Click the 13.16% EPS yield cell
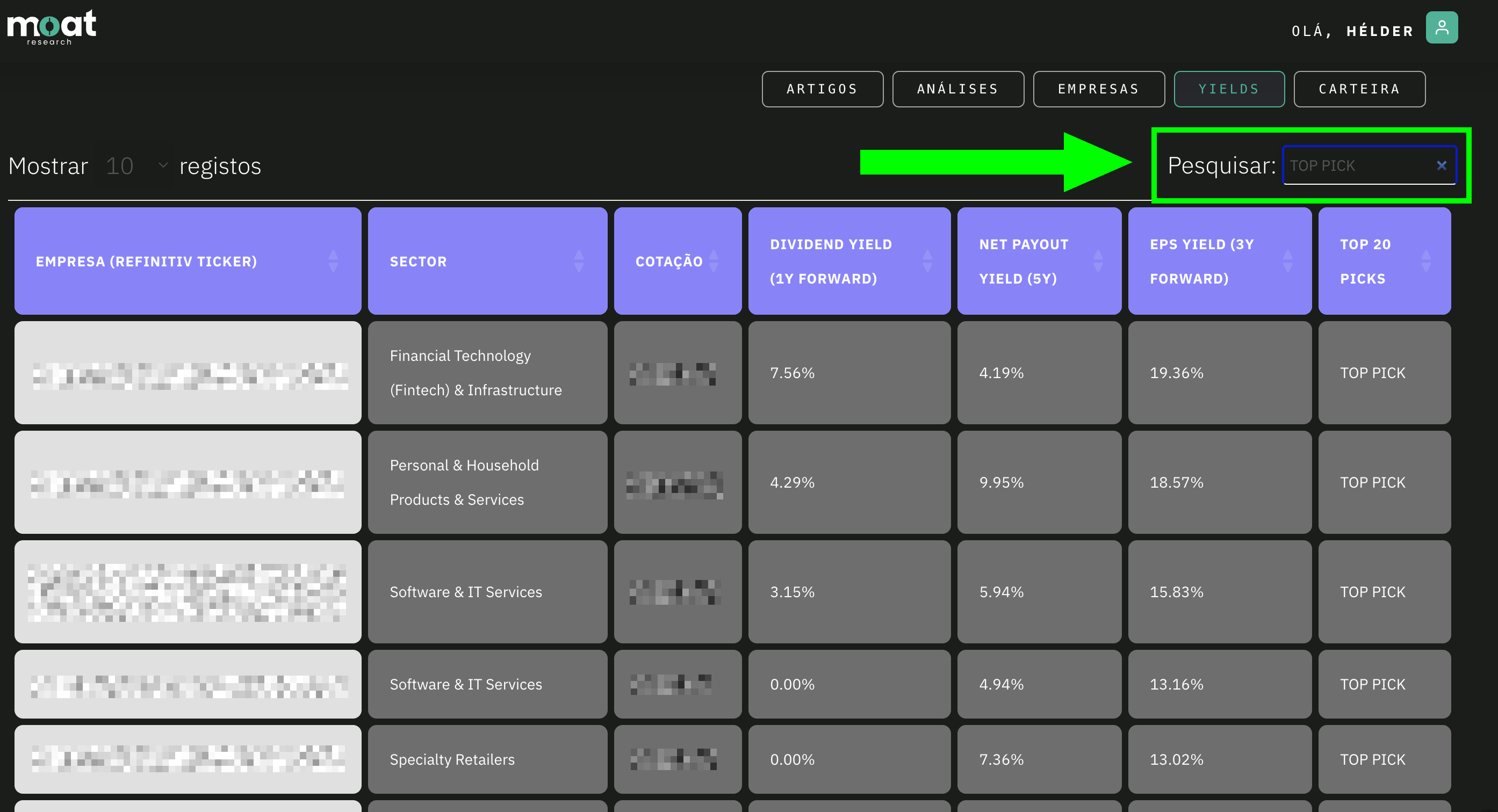Image resolution: width=1498 pixels, height=812 pixels. (x=1220, y=684)
